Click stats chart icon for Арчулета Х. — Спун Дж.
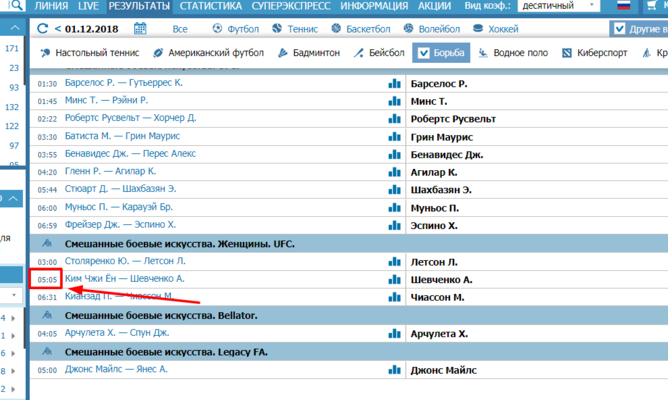The width and height of the screenshot is (668, 400). click(x=394, y=333)
